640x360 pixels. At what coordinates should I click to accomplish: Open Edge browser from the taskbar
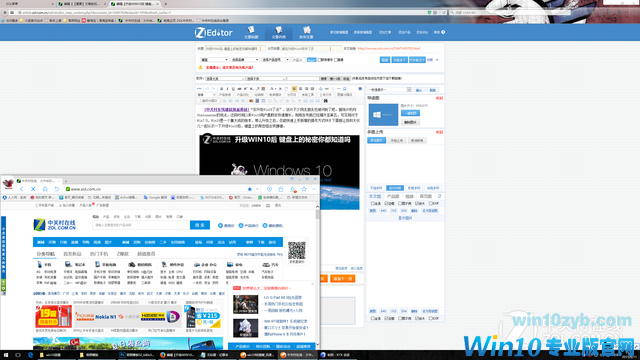[31, 355]
